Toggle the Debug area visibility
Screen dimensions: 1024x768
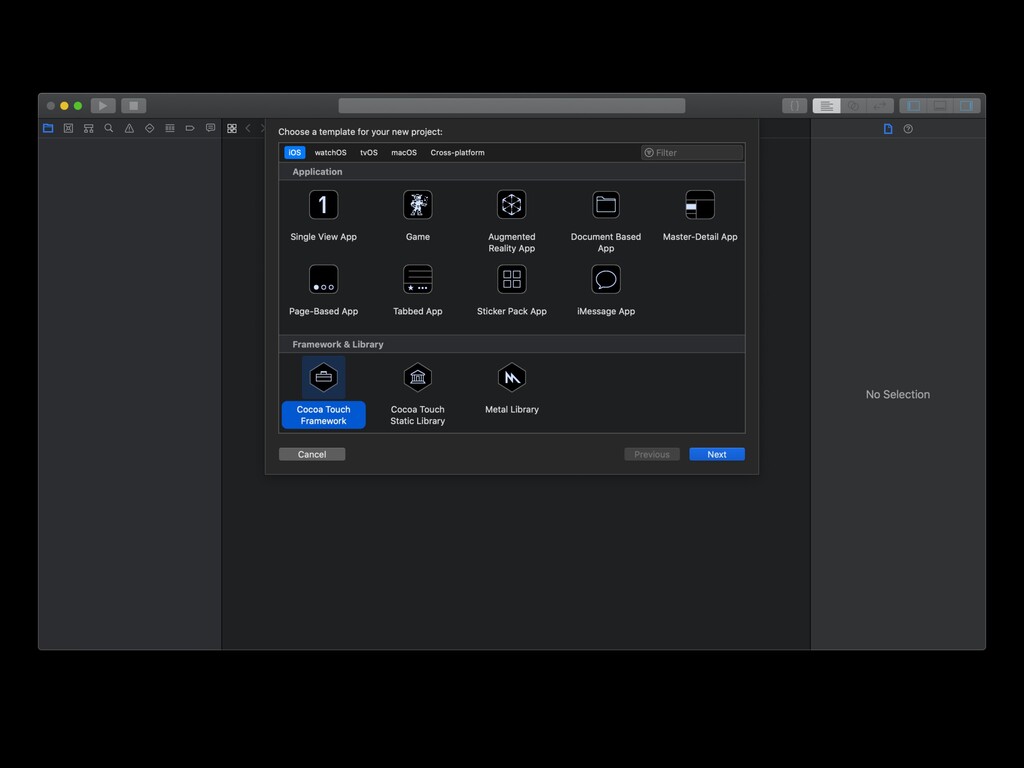pos(940,106)
